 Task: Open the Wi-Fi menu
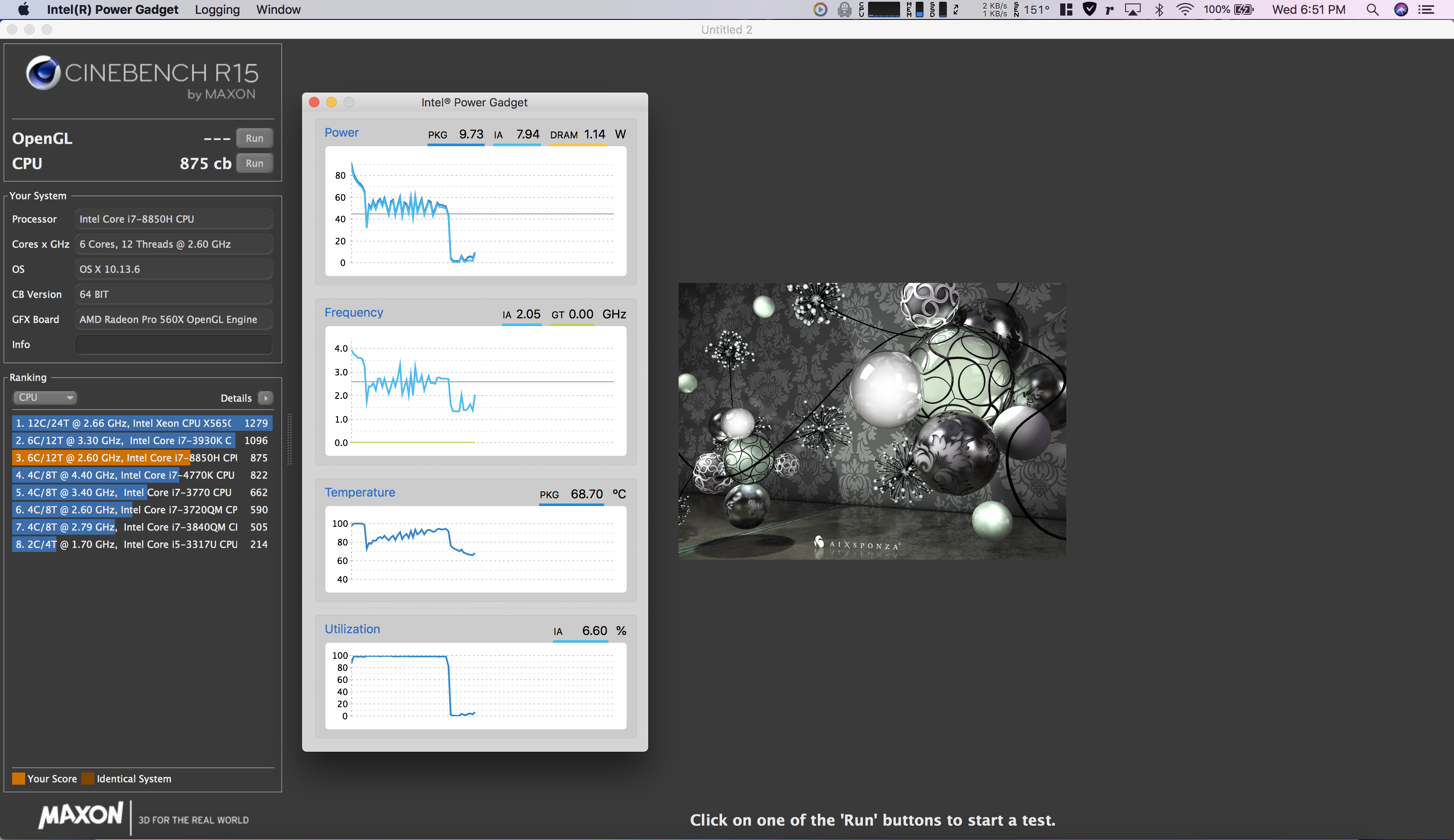(1184, 9)
